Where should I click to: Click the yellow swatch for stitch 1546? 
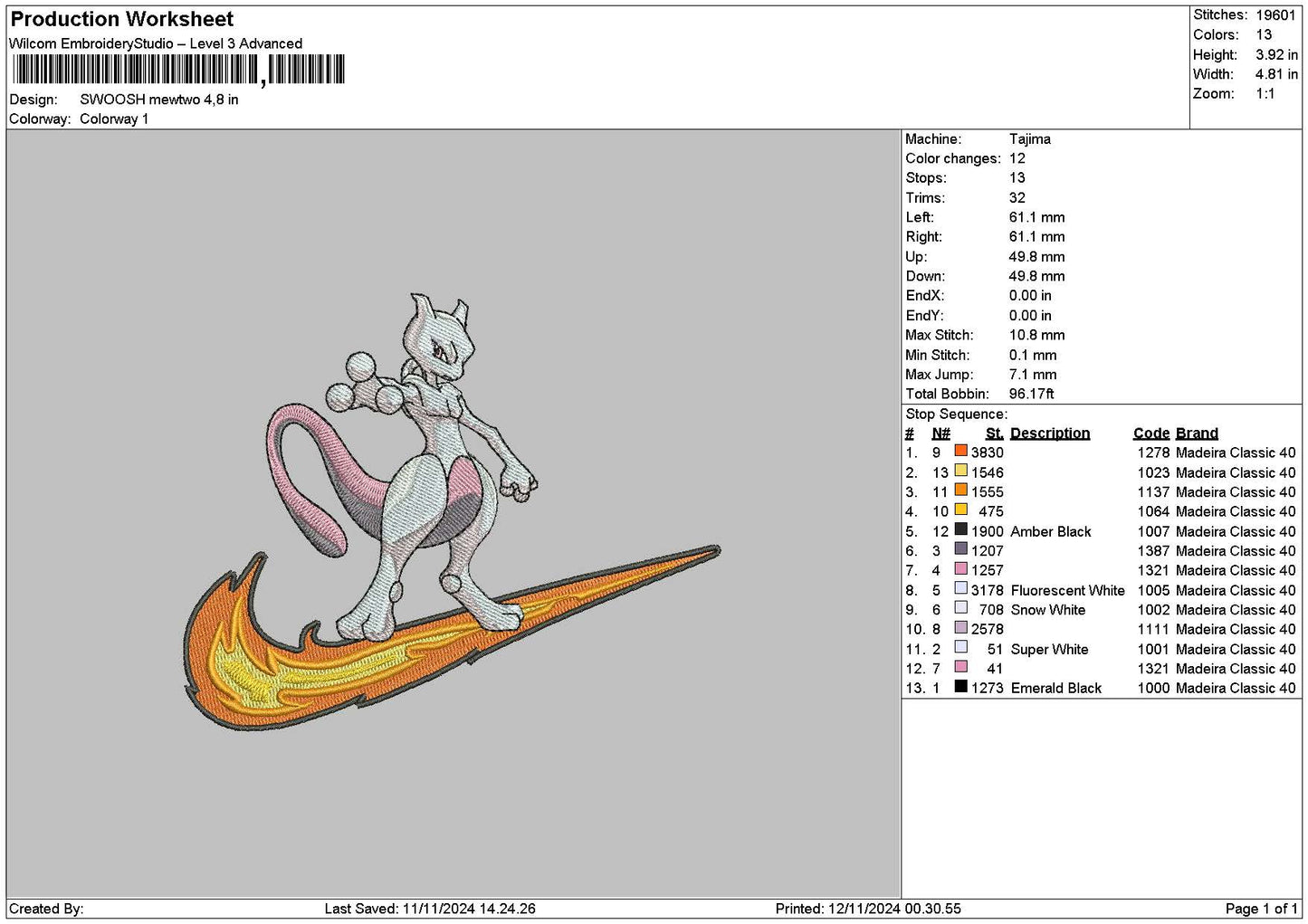pos(961,471)
